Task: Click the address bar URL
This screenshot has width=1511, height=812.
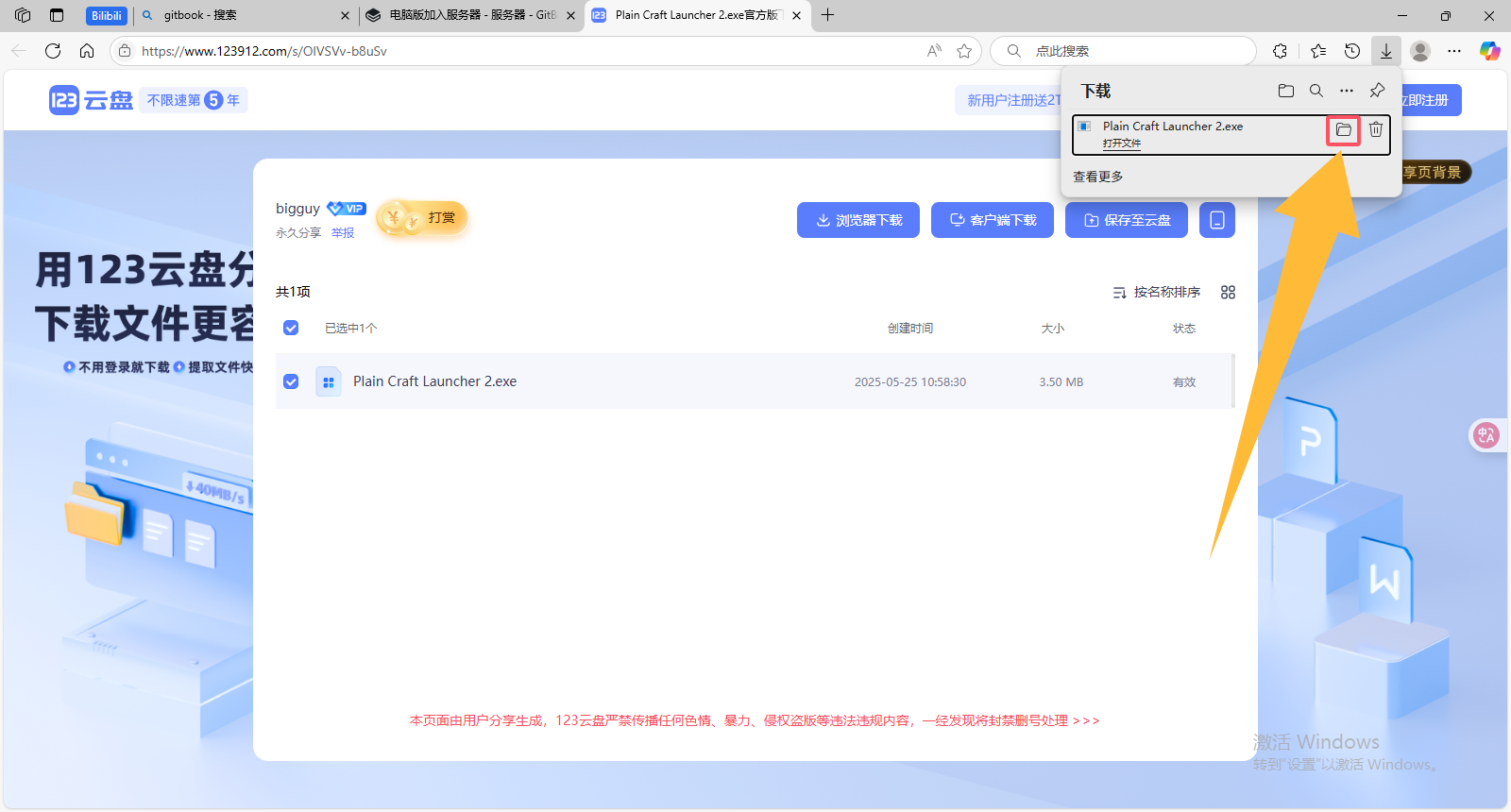Action: pyautogui.click(x=264, y=51)
